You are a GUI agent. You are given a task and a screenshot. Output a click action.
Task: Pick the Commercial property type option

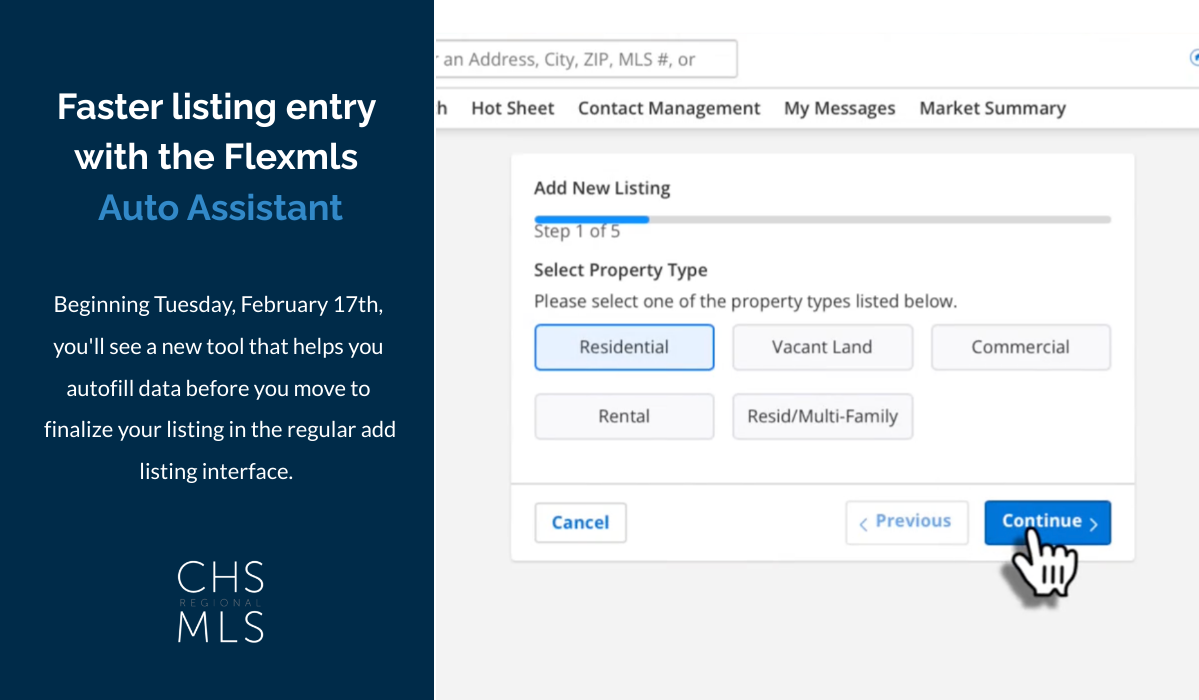tap(1020, 347)
